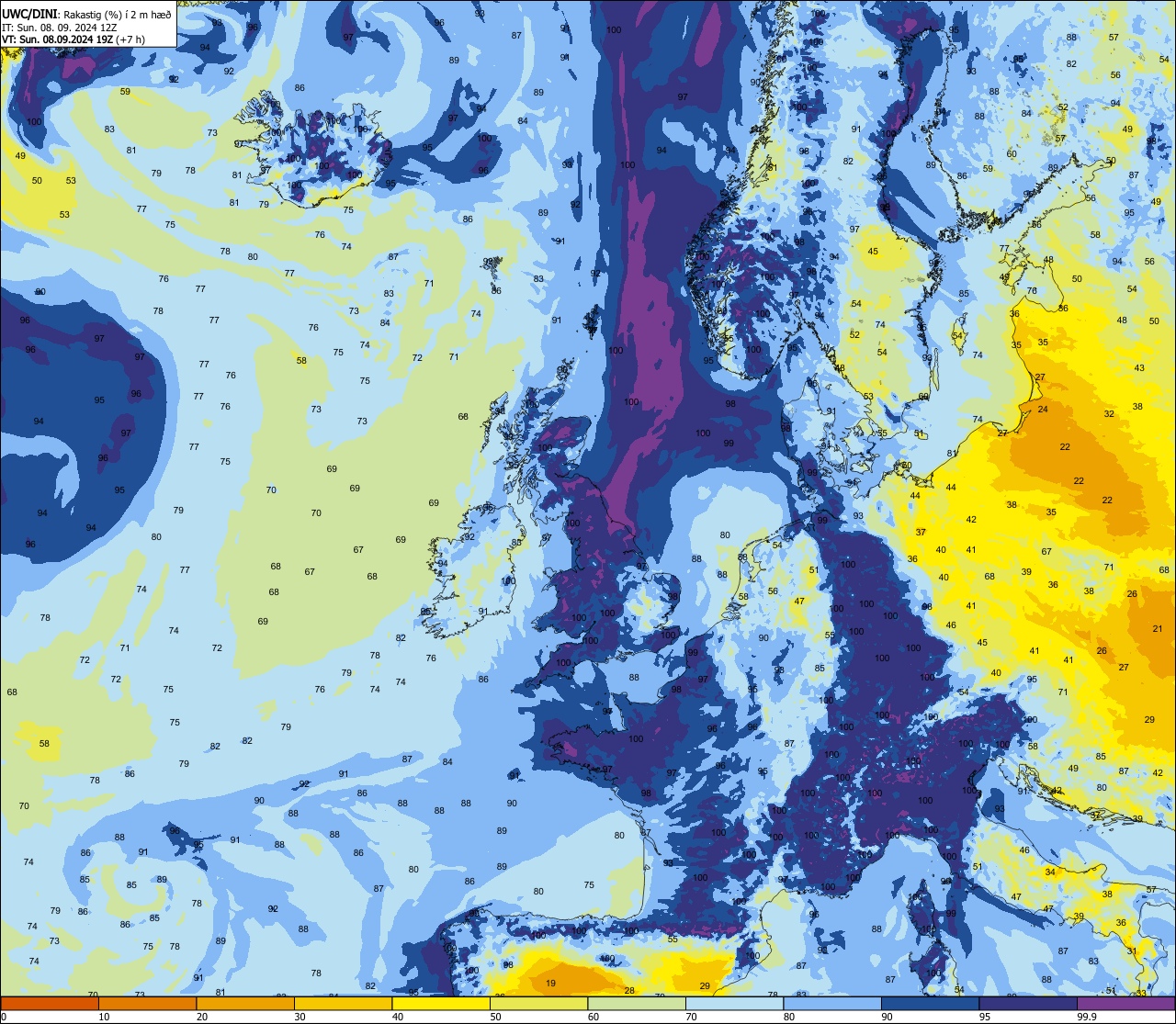
Task: Pick the darkest orange legend segment below 10
Action: coord(50,1003)
